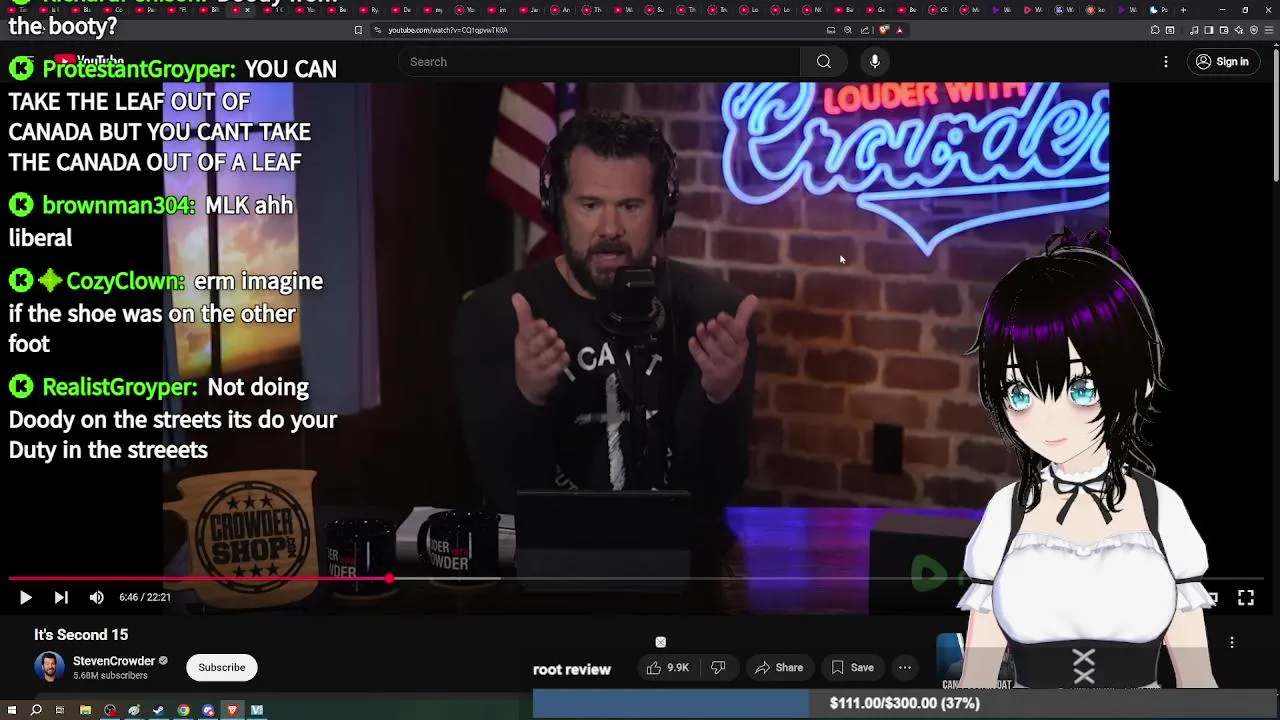The image size is (1280, 720).
Task: Click the 6:46 / 22:21 time display
Action: point(145,597)
